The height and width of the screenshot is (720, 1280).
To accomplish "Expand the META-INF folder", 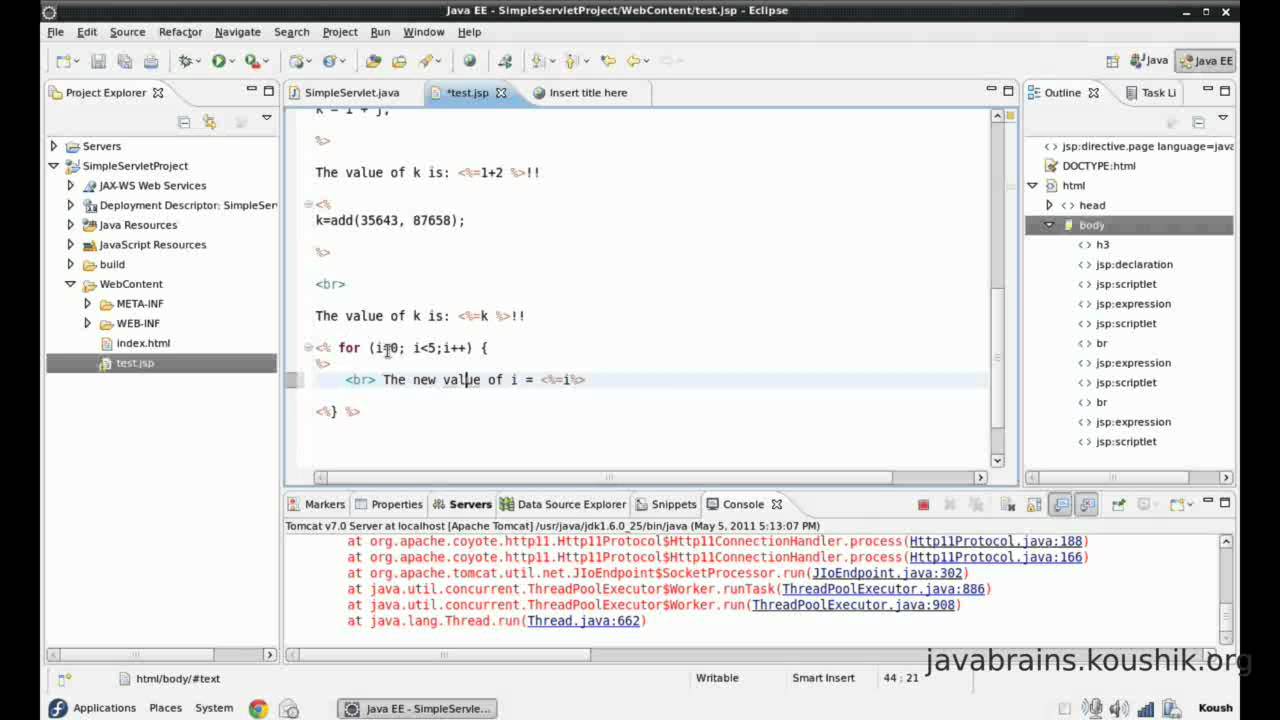I will pyautogui.click(x=87, y=304).
